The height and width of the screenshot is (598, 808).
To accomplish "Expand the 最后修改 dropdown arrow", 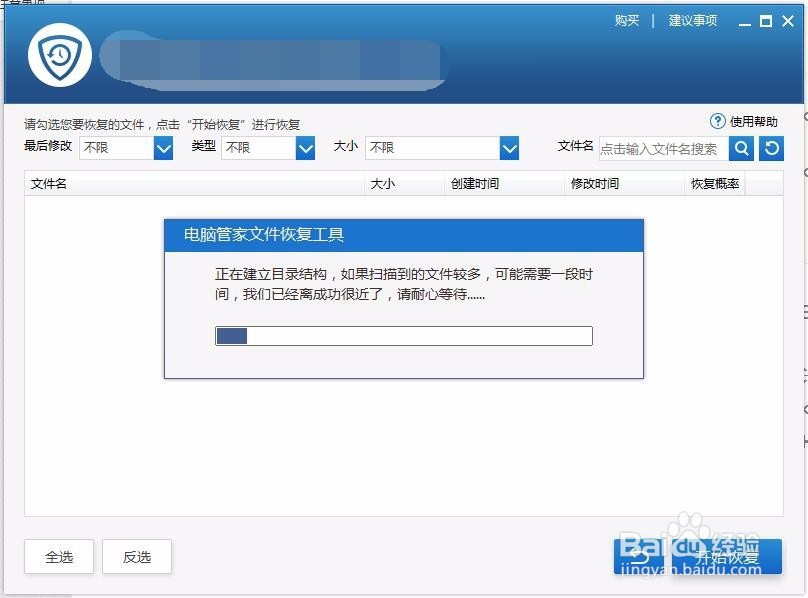I will (x=163, y=148).
